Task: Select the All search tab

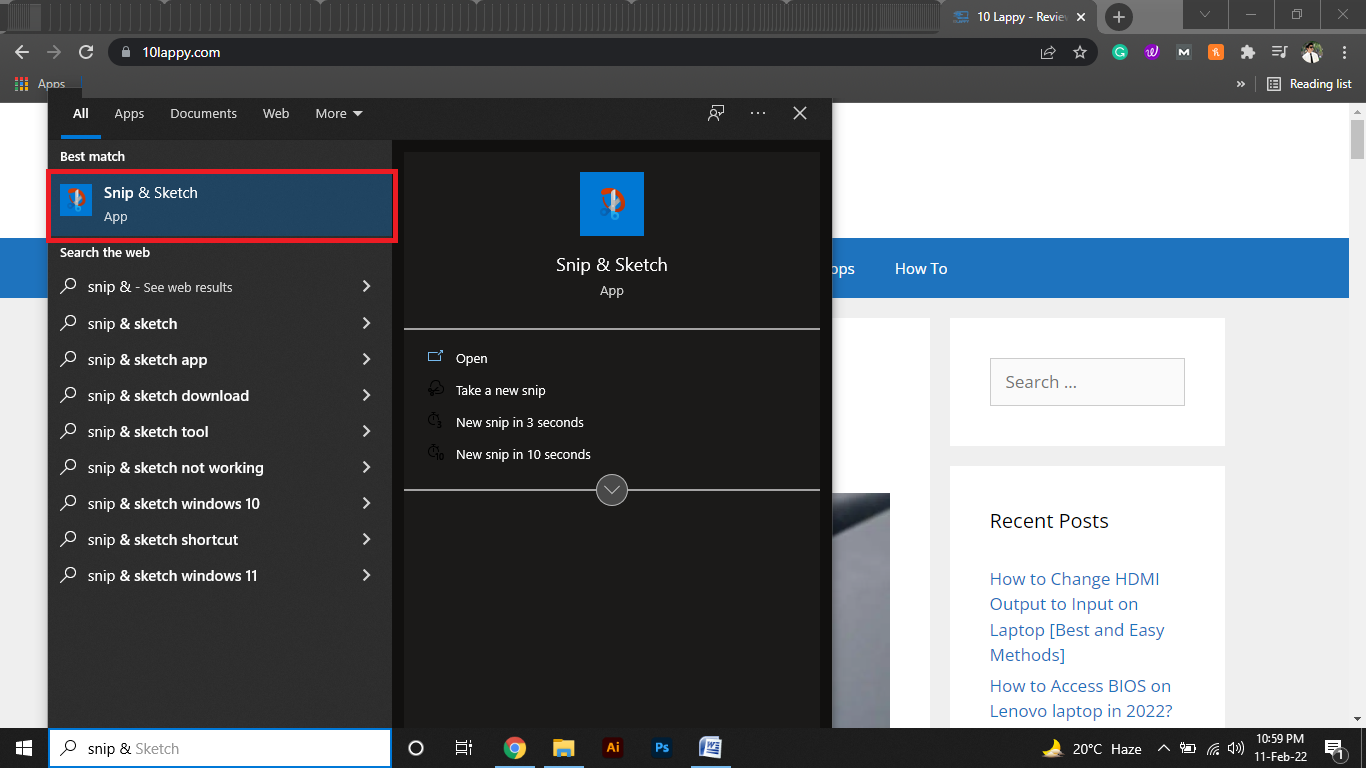Action: 80,113
